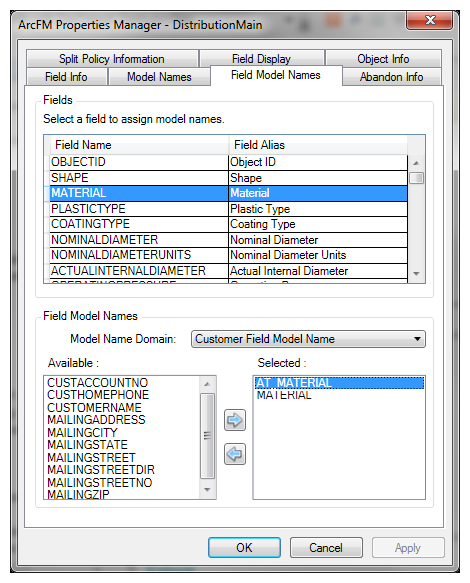Select the COATINGTYPE field row
Screen dimensions: 470x583
coord(229,224)
